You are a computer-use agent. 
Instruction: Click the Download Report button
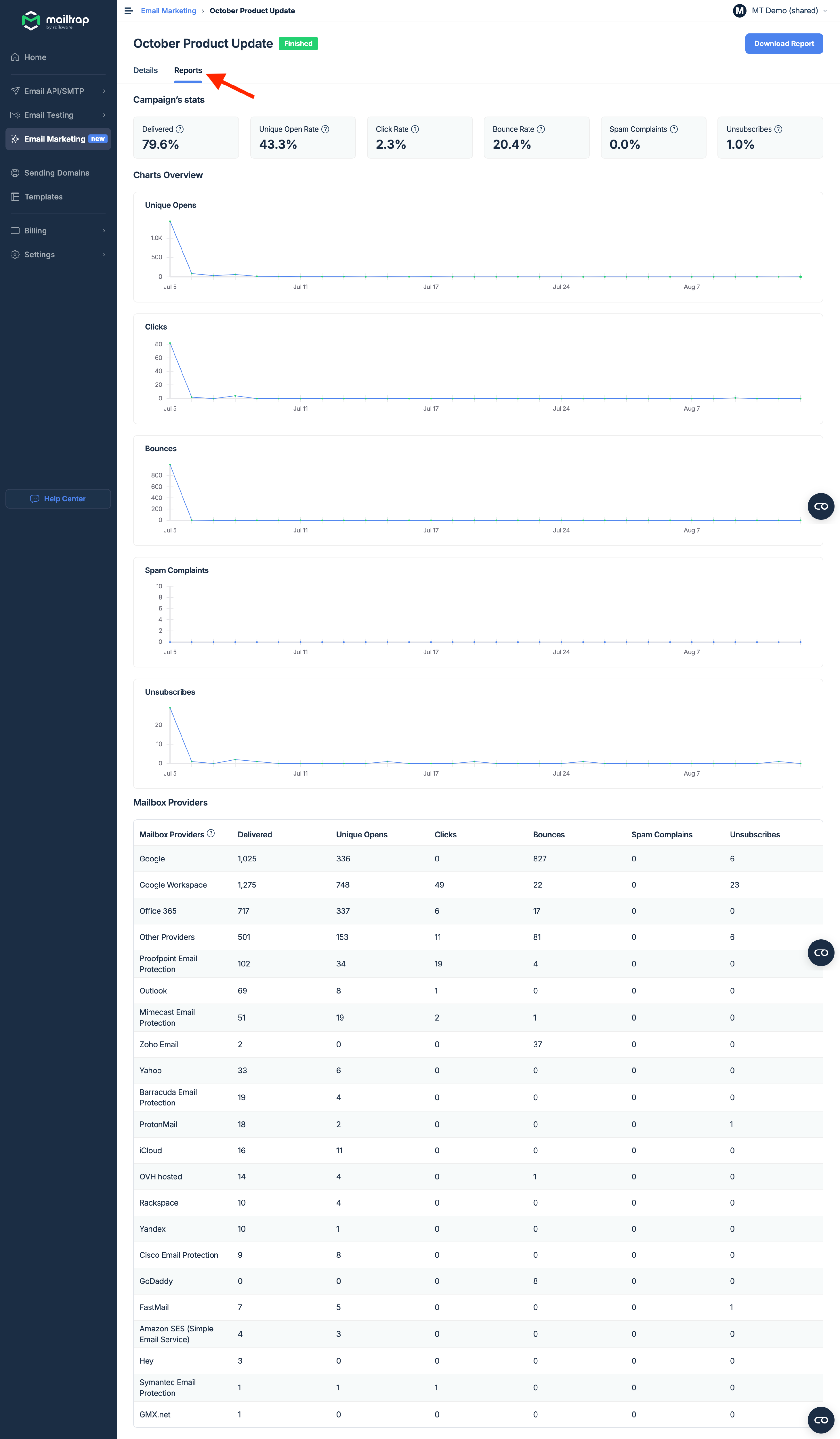(784, 43)
